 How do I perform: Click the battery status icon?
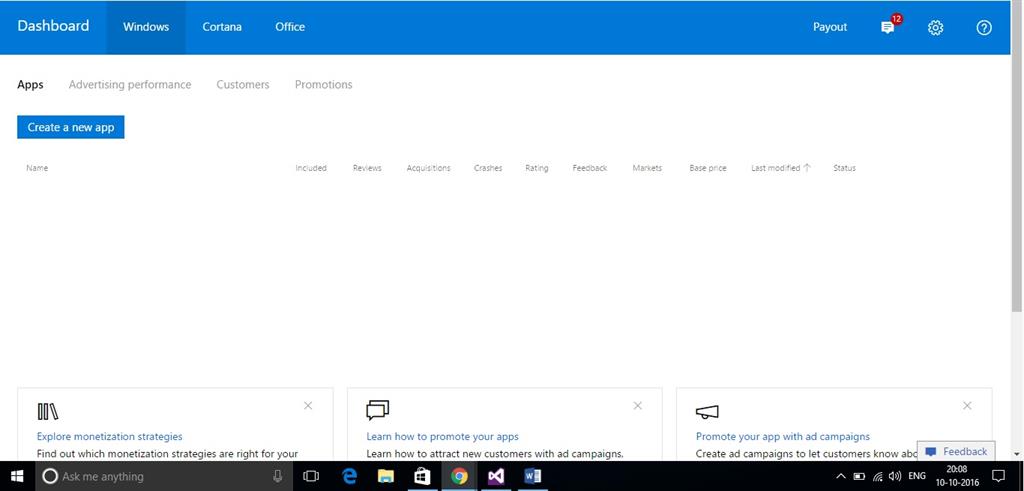859,476
